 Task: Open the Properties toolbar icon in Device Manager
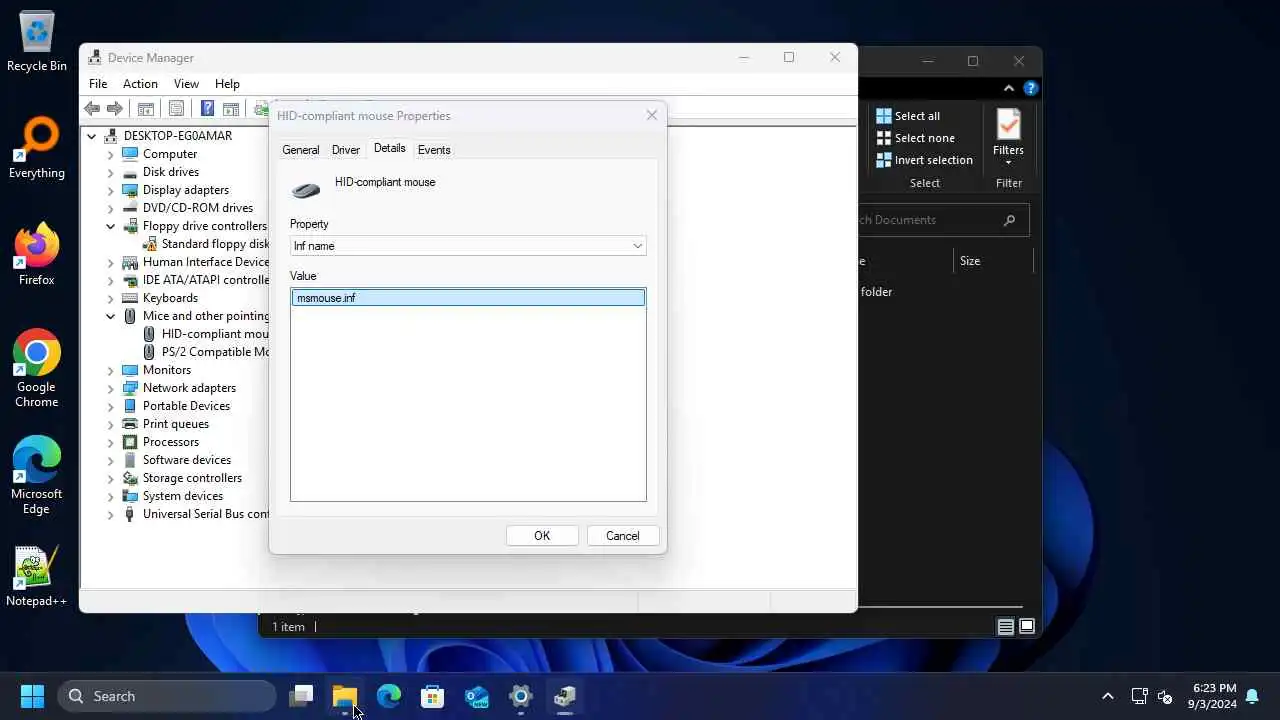(x=176, y=109)
